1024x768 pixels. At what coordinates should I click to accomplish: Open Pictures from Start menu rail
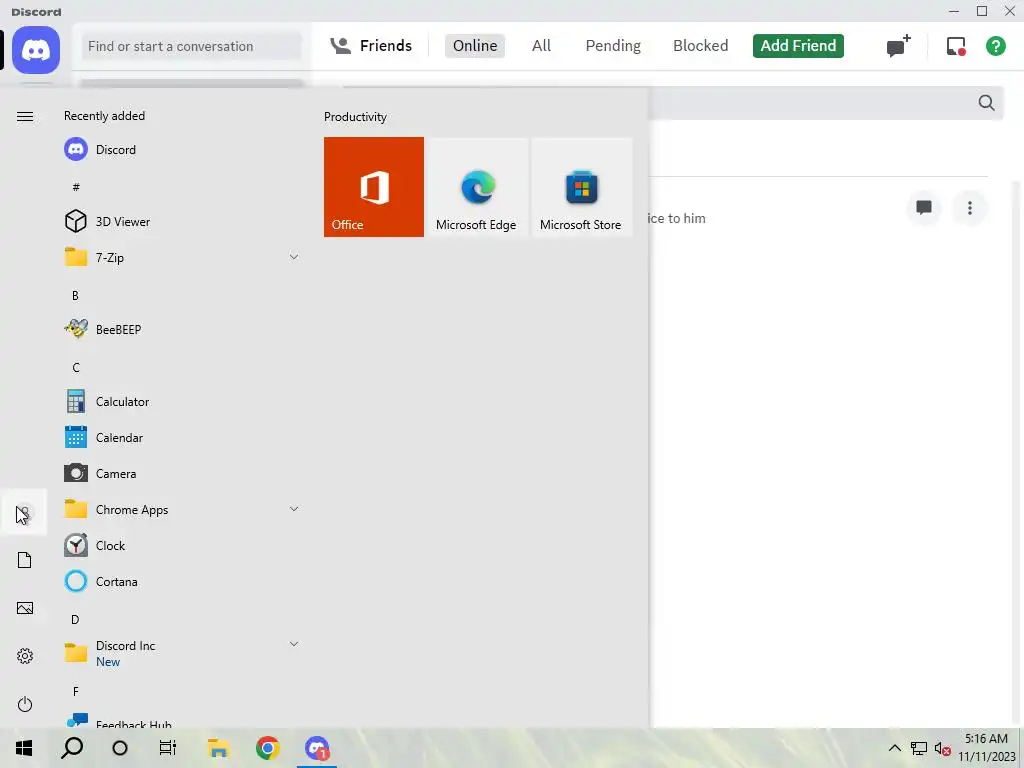(25, 608)
